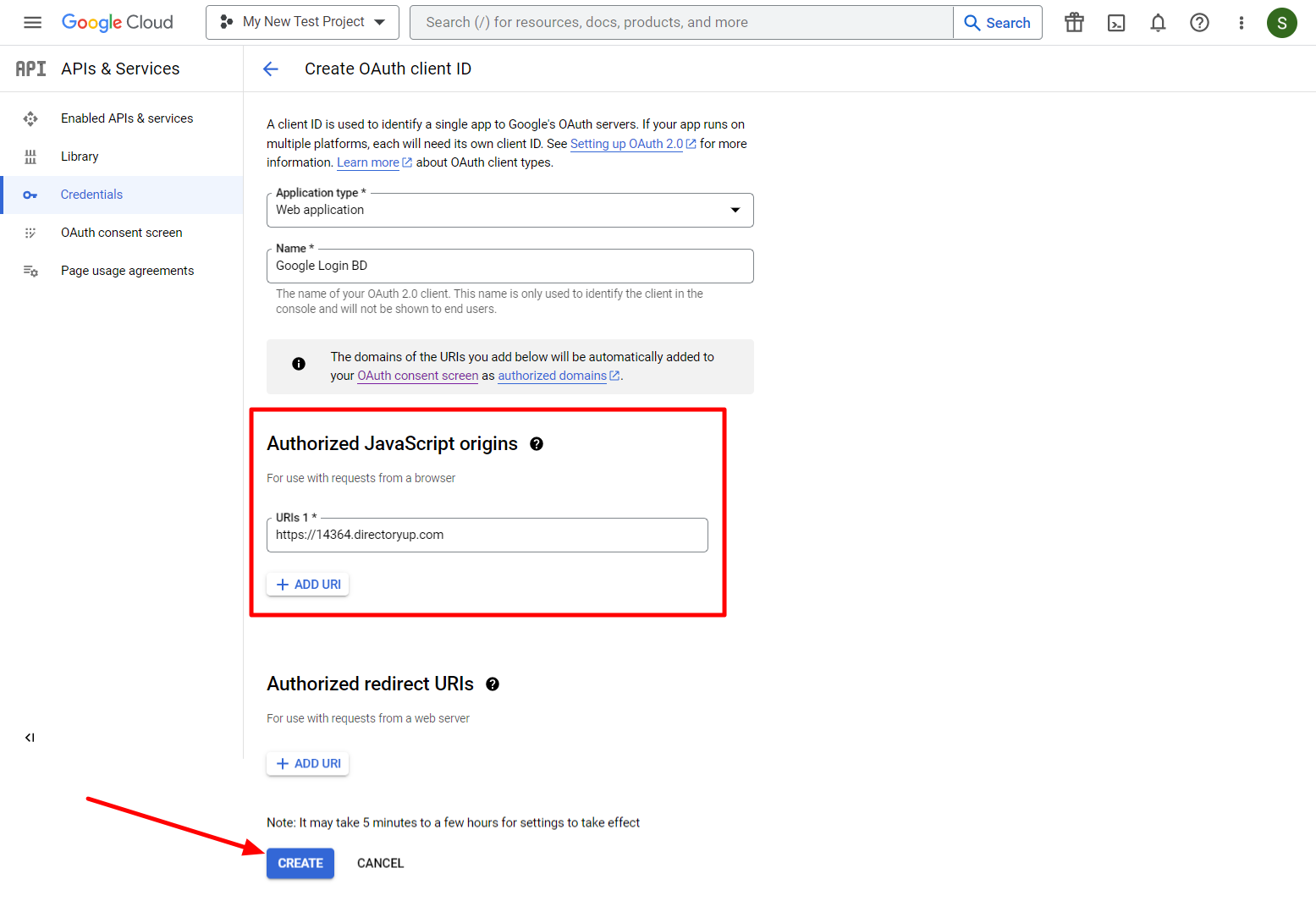The width and height of the screenshot is (1316, 901).
Task: Open the three-dot settings menu
Action: pyautogui.click(x=1241, y=23)
